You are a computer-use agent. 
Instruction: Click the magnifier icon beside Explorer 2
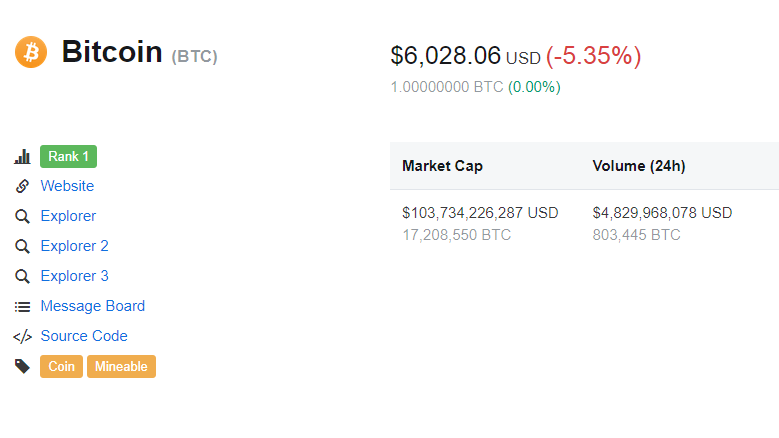click(x=22, y=246)
